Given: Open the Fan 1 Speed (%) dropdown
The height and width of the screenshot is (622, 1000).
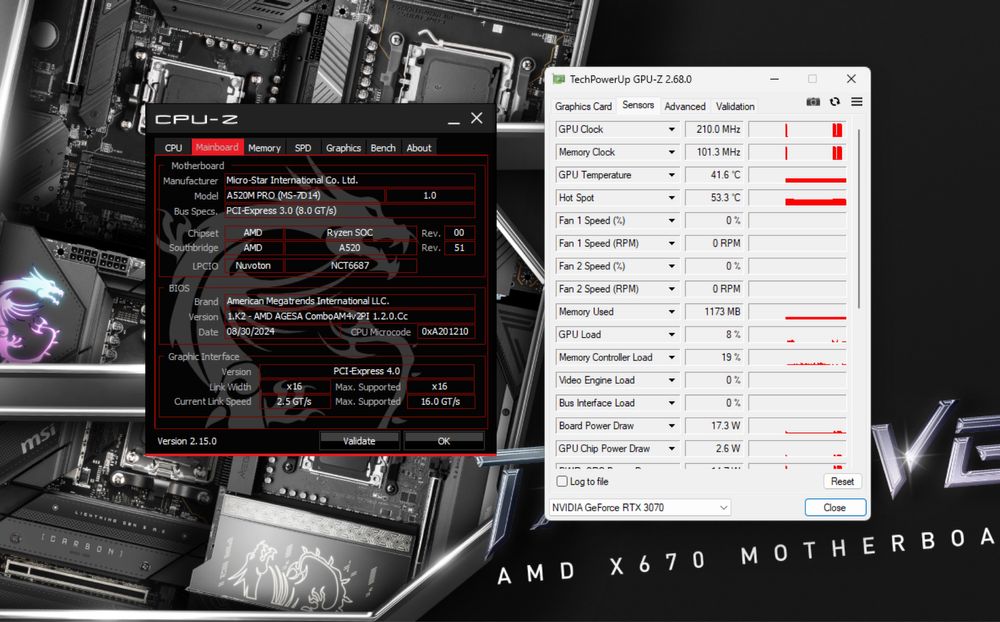Looking at the screenshot, I should click(672, 221).
